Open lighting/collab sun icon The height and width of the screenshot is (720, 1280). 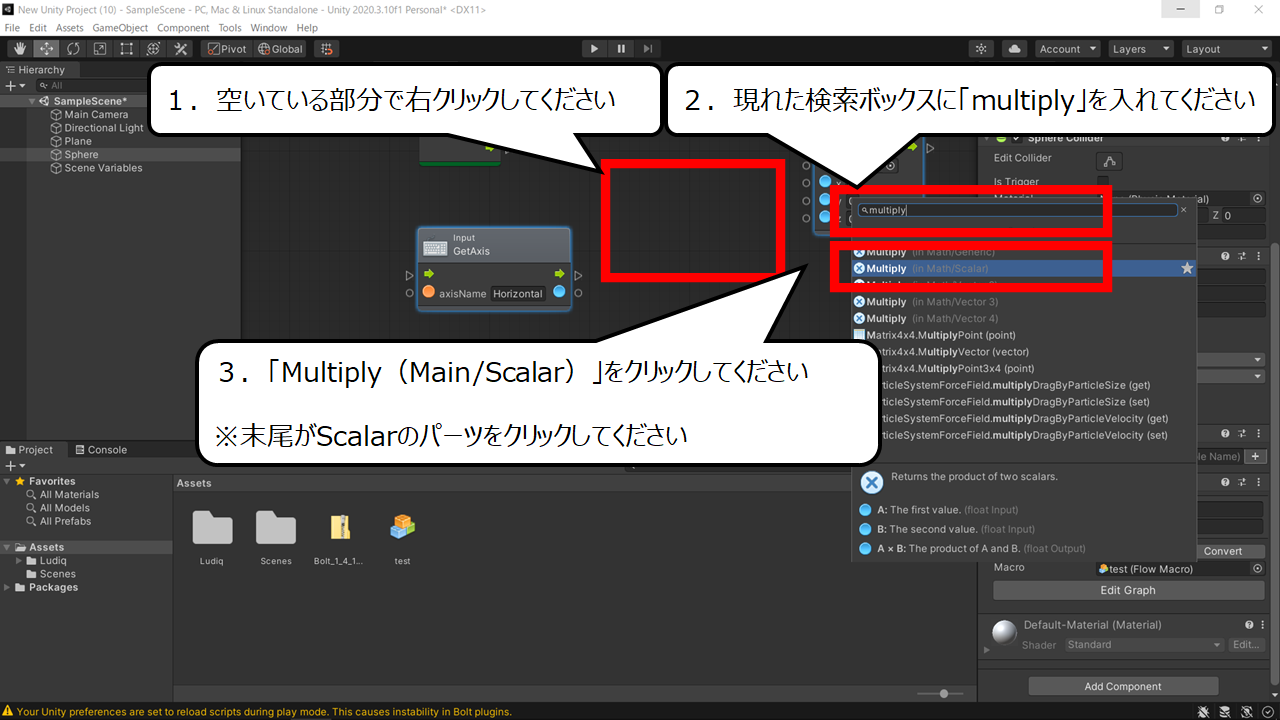pos(982,48)
